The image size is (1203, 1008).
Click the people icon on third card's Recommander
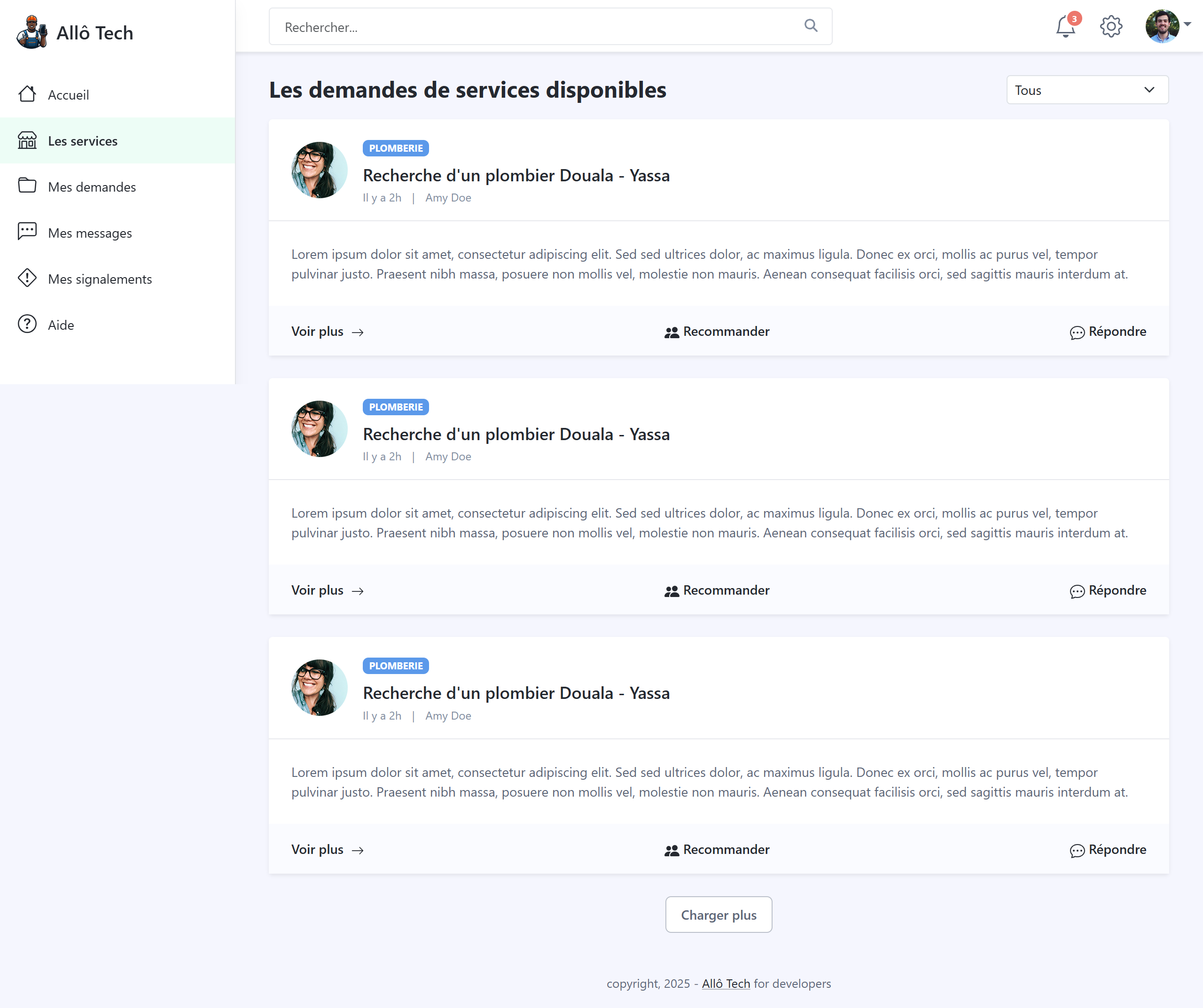672,851
